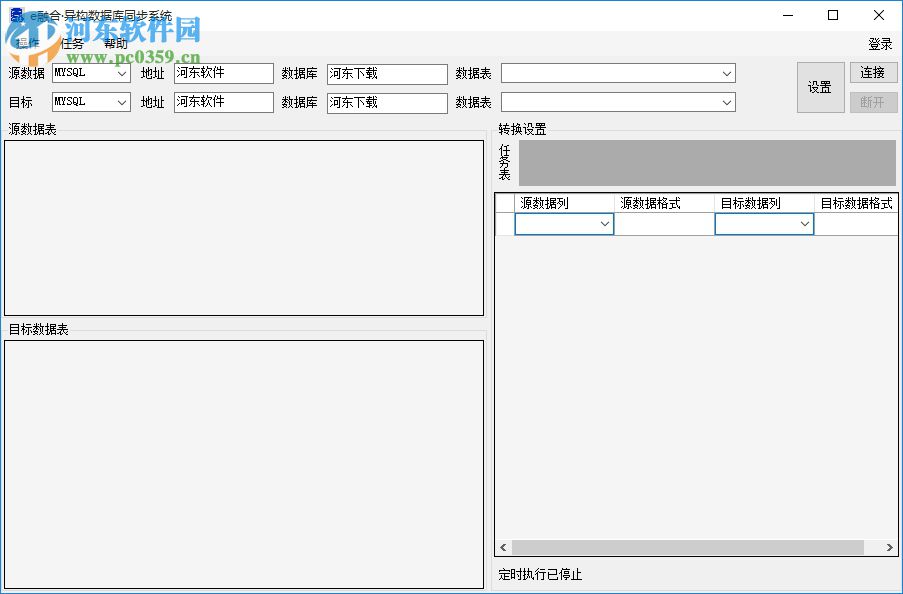Click the 设置 settings button
Screen dimensions: 903x594
819,87
